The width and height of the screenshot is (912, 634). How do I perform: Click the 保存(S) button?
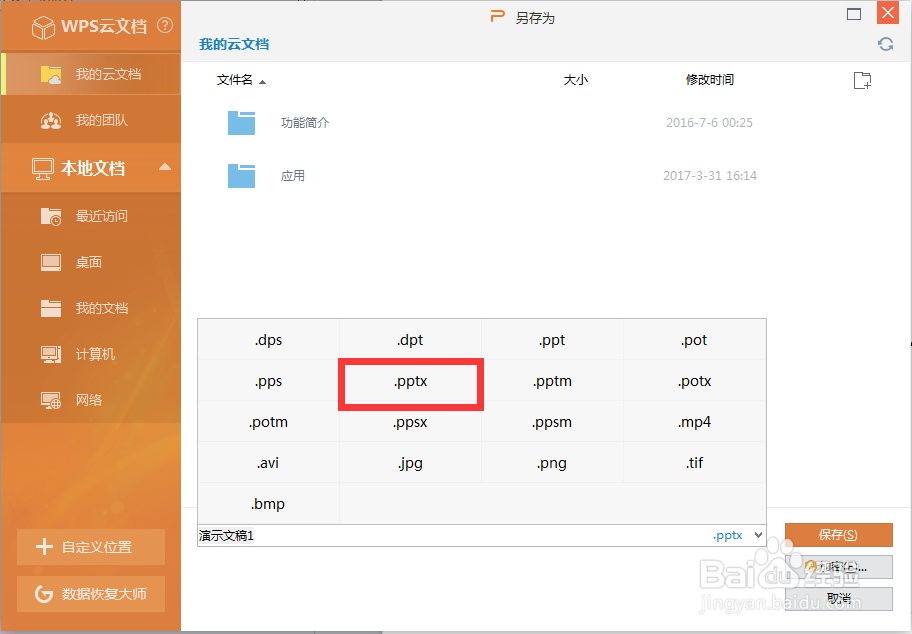(x=839, y=535)
